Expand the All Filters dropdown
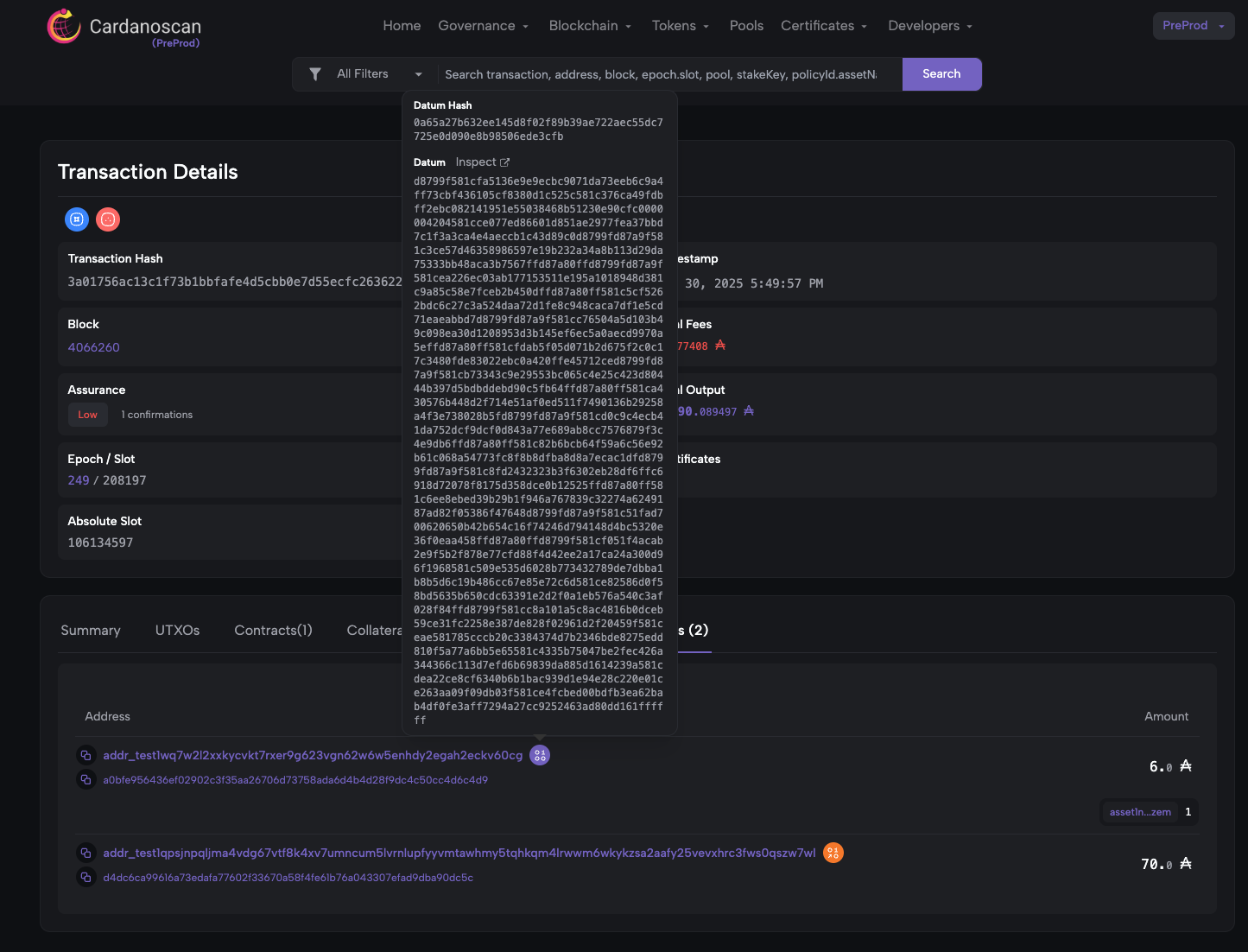The height and width of the screenshot is (952, 1248). [x=378, y=74]
